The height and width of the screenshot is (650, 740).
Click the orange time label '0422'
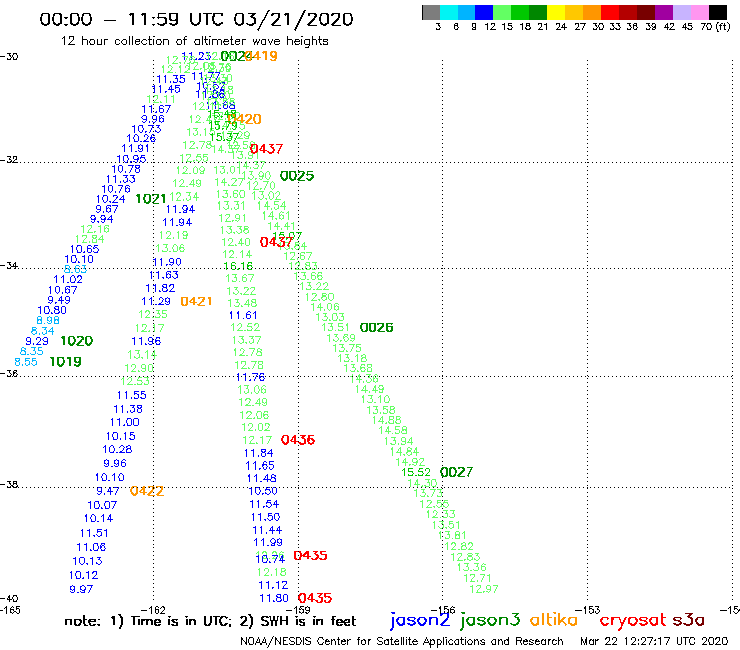[x=147, y=491]
